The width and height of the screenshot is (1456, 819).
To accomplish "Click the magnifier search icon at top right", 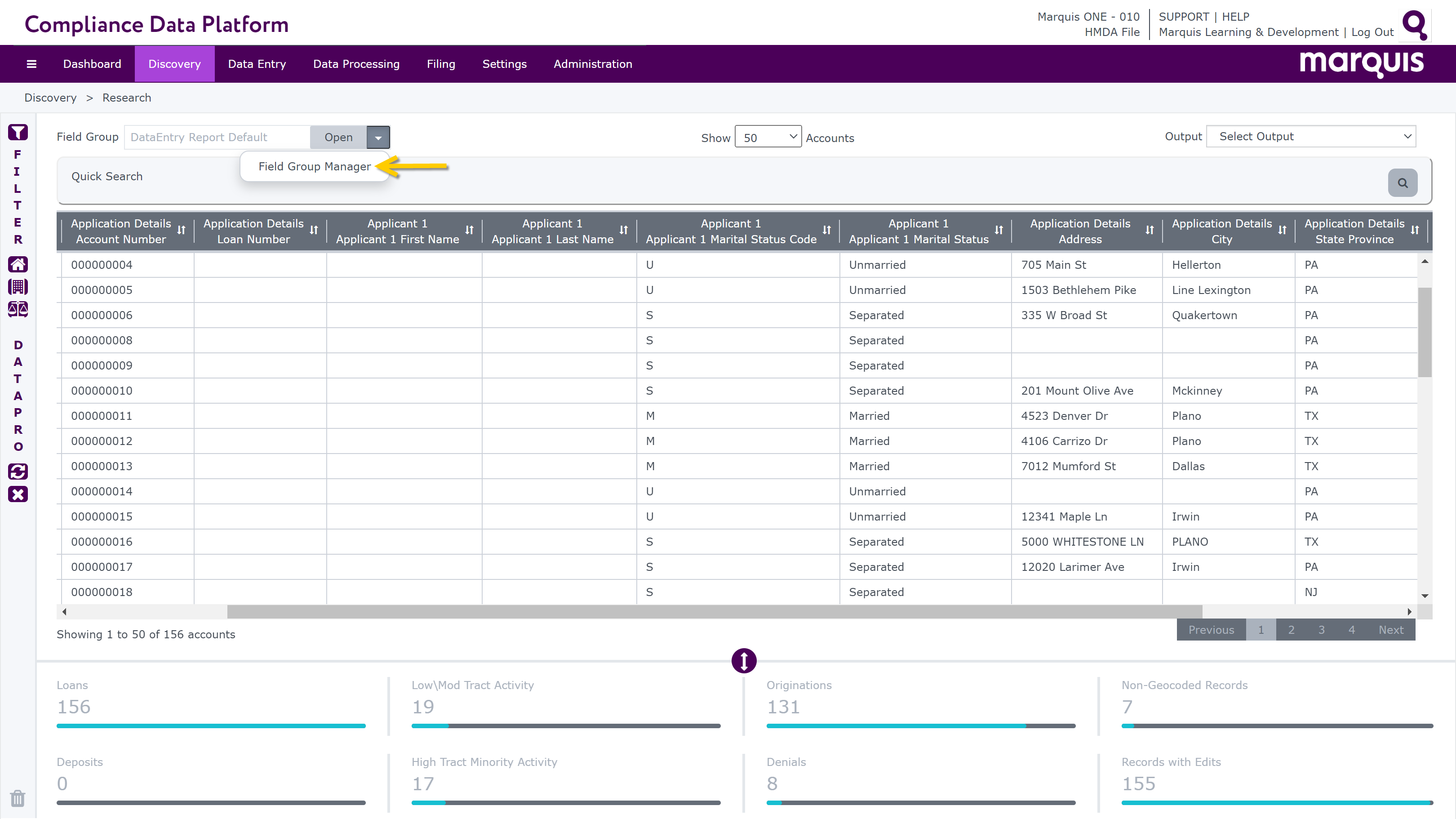I will [1415, 25].
